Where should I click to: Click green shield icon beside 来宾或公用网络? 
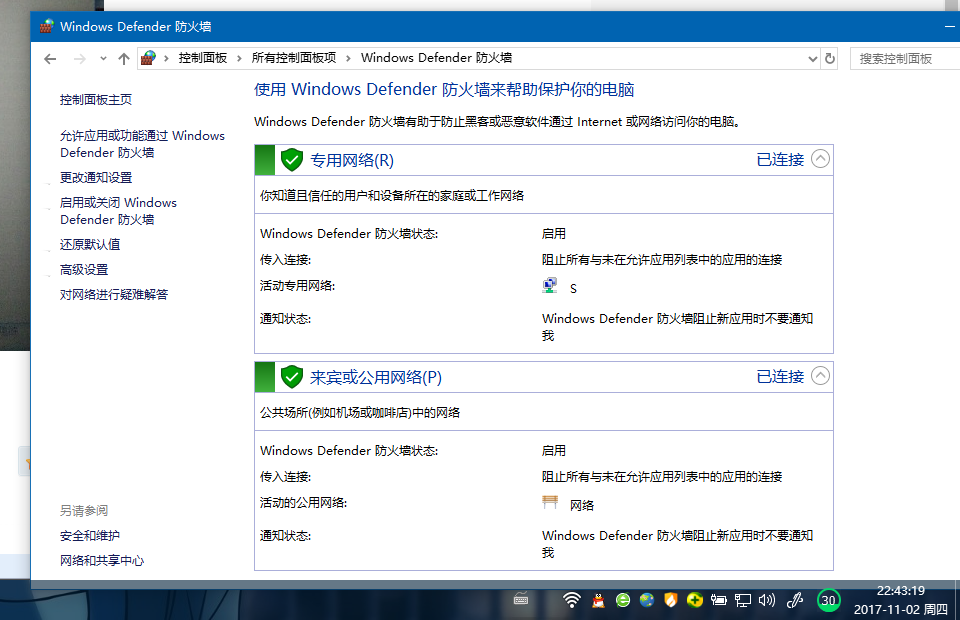(x=292, y=376)
